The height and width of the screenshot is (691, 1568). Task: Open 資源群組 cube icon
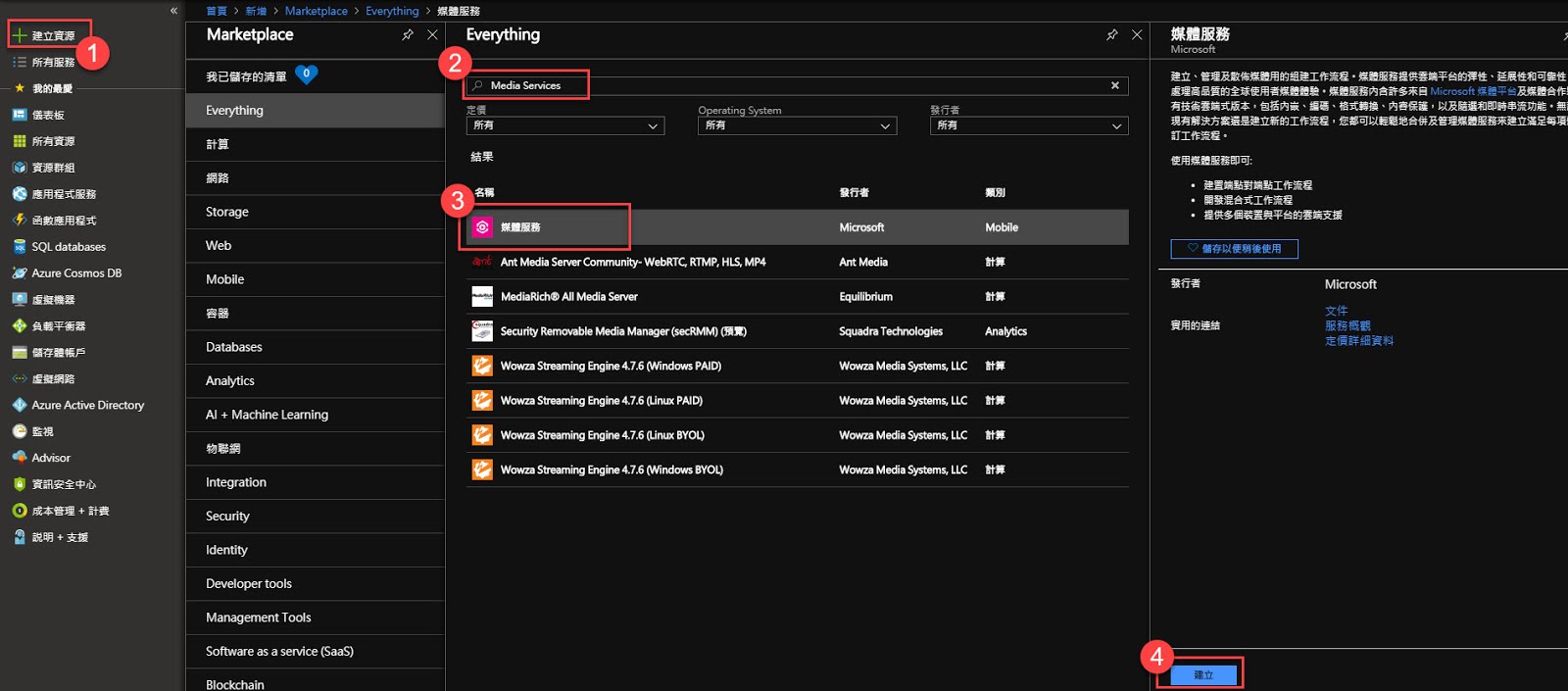tap(20, 168)
